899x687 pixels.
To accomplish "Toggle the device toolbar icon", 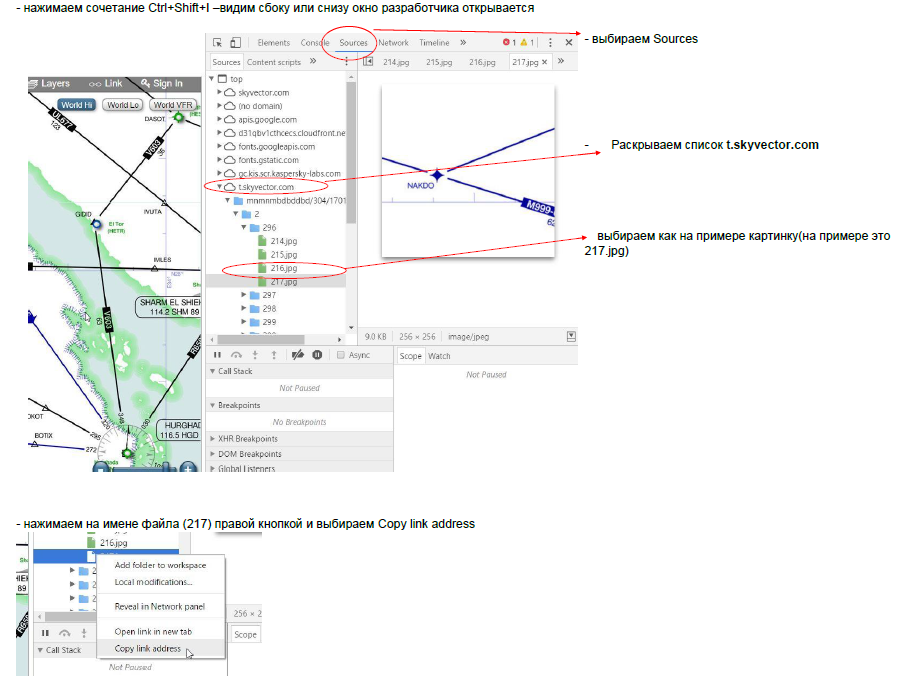I will (235, 43).
